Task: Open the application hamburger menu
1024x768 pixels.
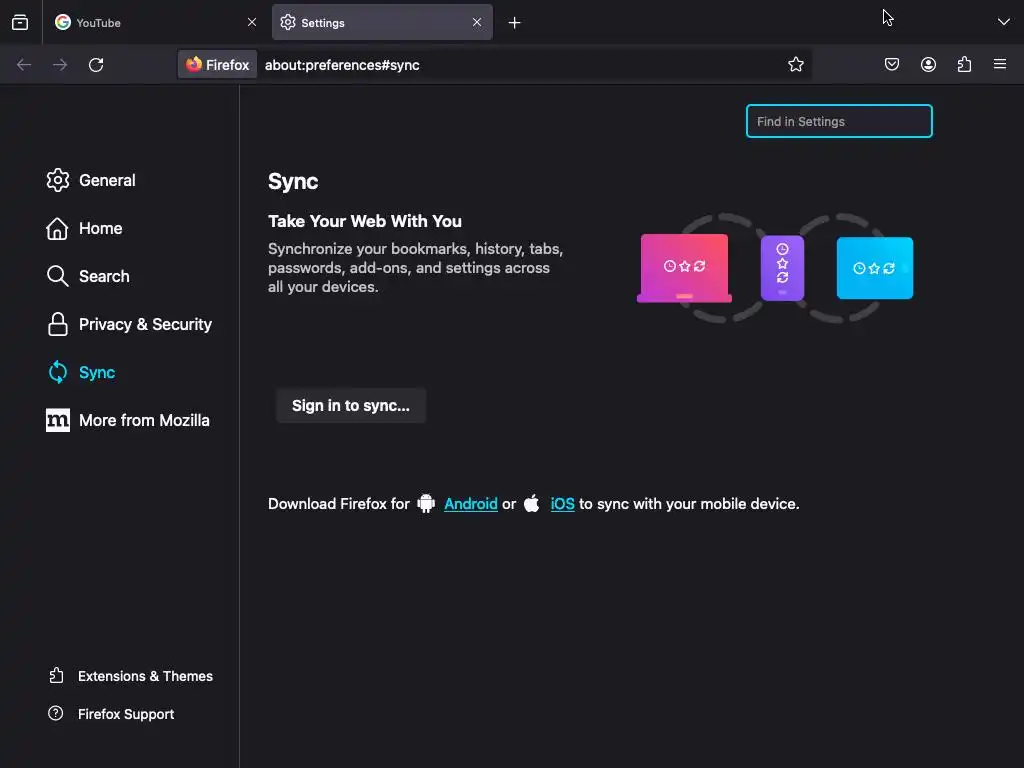Action: click(x=1000, y=64)
